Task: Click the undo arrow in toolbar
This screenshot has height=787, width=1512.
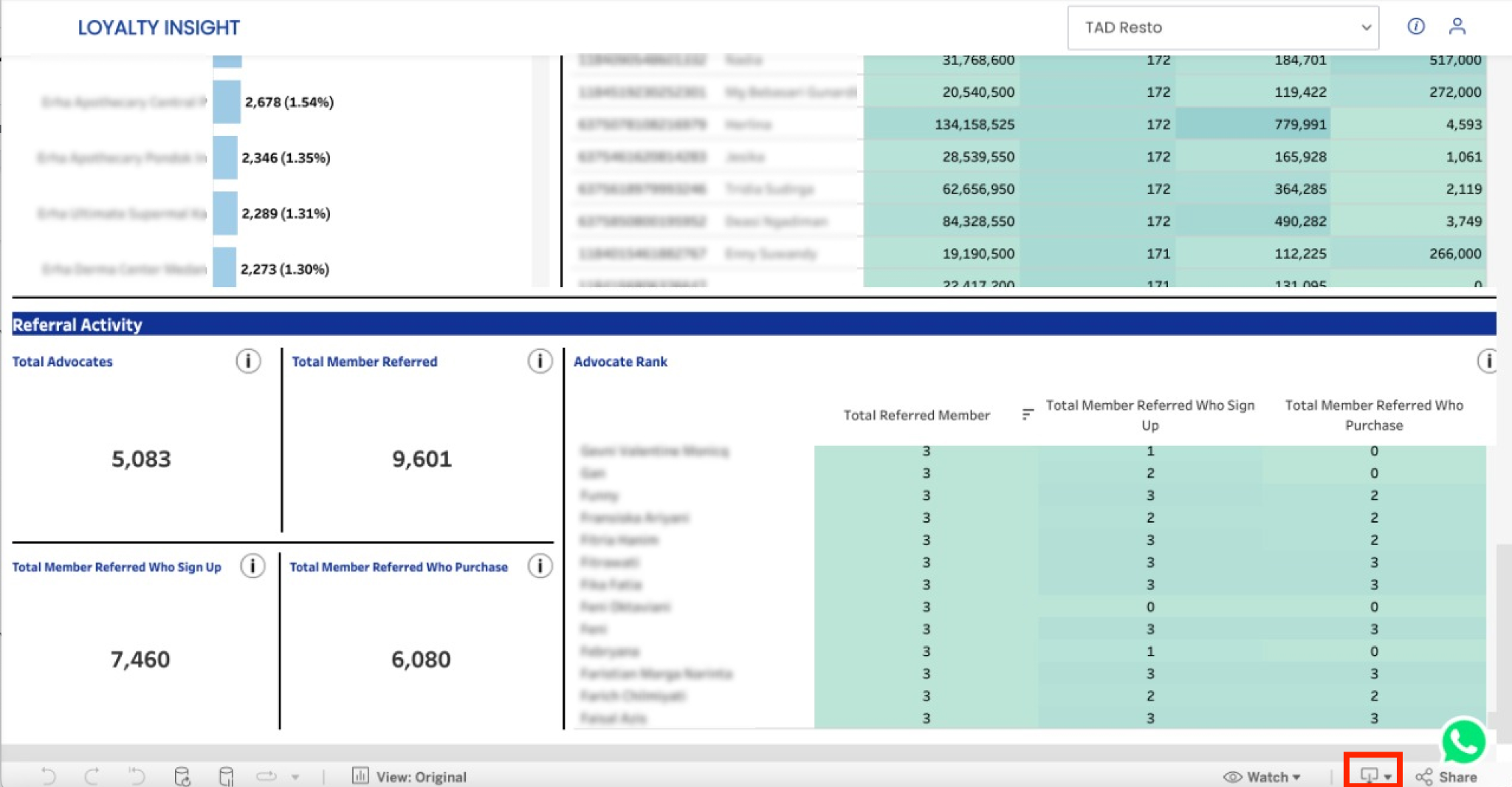Action: coord(49,776)
